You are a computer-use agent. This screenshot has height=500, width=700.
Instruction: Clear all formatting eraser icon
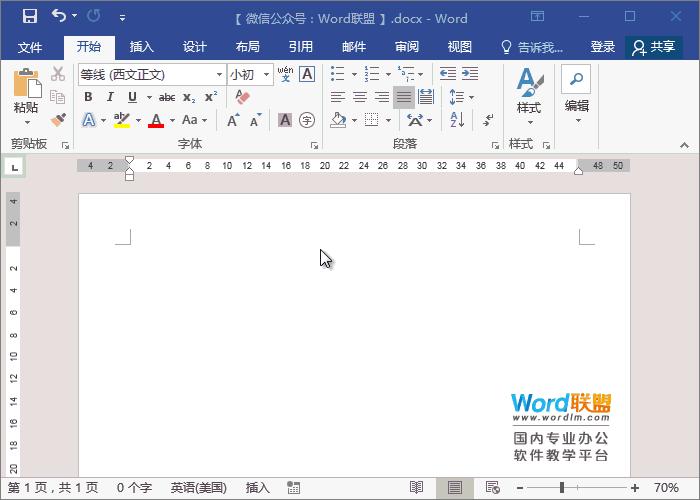point(242,97)
